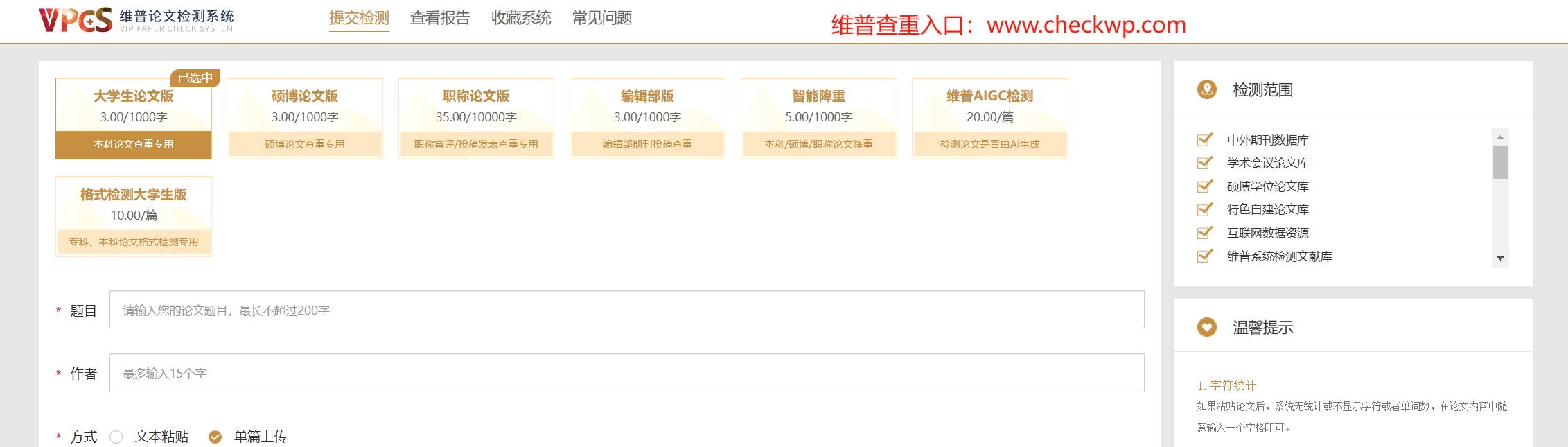Choose the 职称论文版 plan card
Viewport: 1568px width, 447px height.
pyautogui.click(x=476, y=118)
